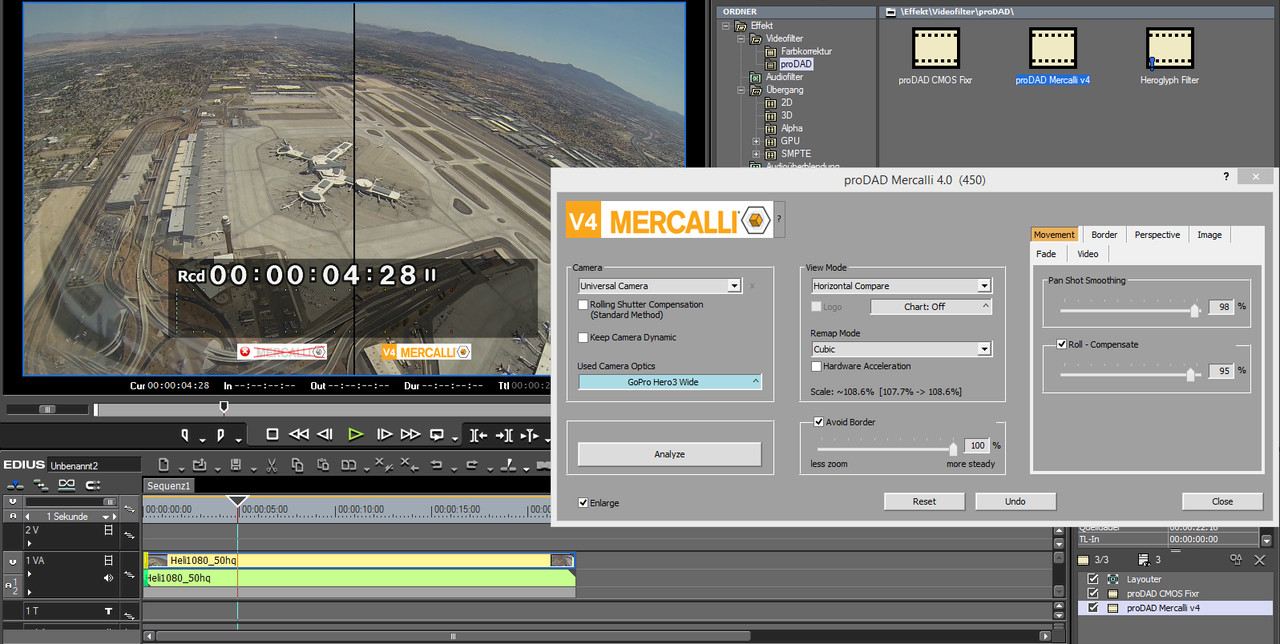Expand the GPU transitions node

tap(757, 141)
